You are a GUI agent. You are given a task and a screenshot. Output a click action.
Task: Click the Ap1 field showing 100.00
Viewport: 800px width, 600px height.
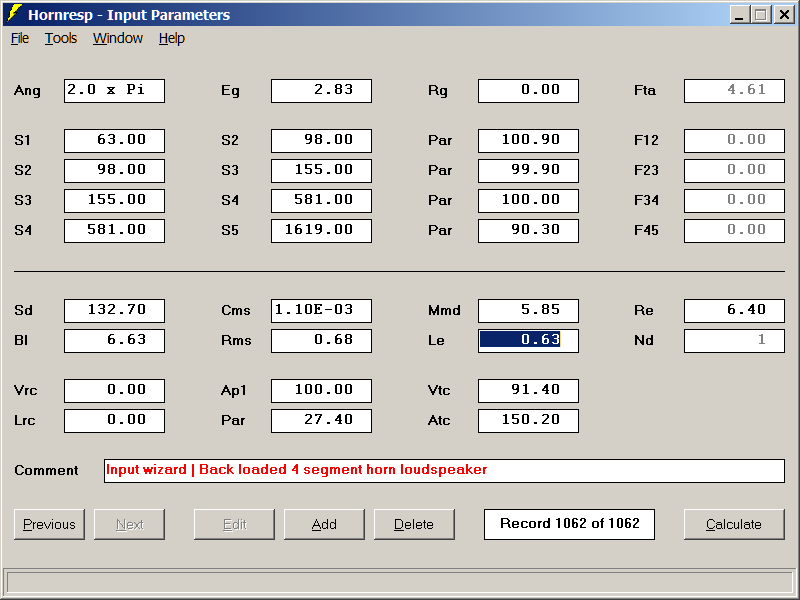click(x=321, y=391)
